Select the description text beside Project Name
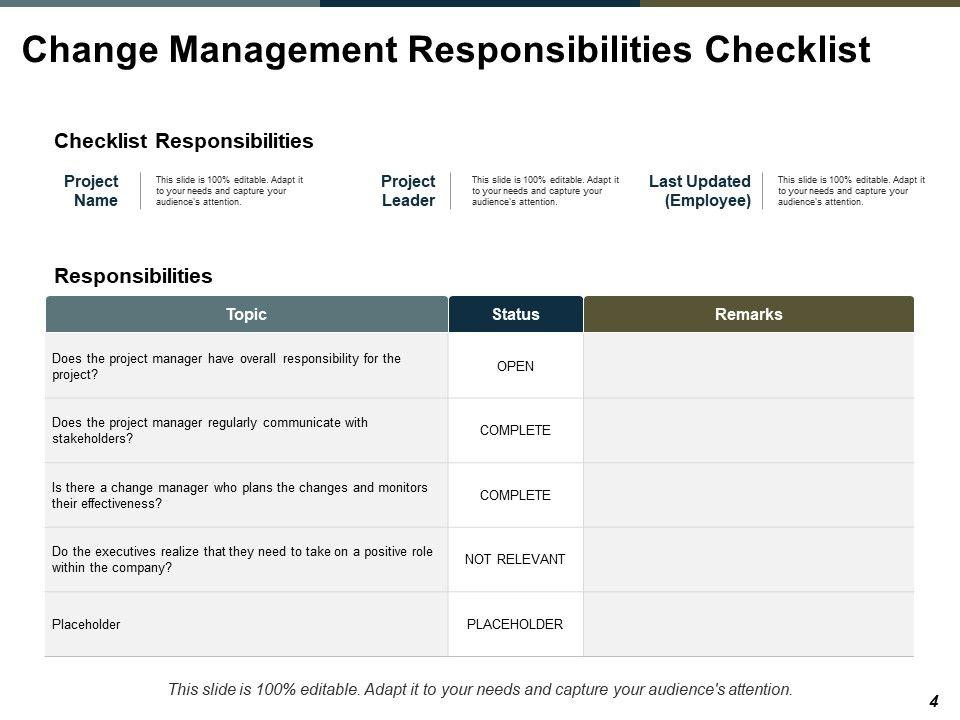The width and height of the screenshot is (960, 720). 229,190
